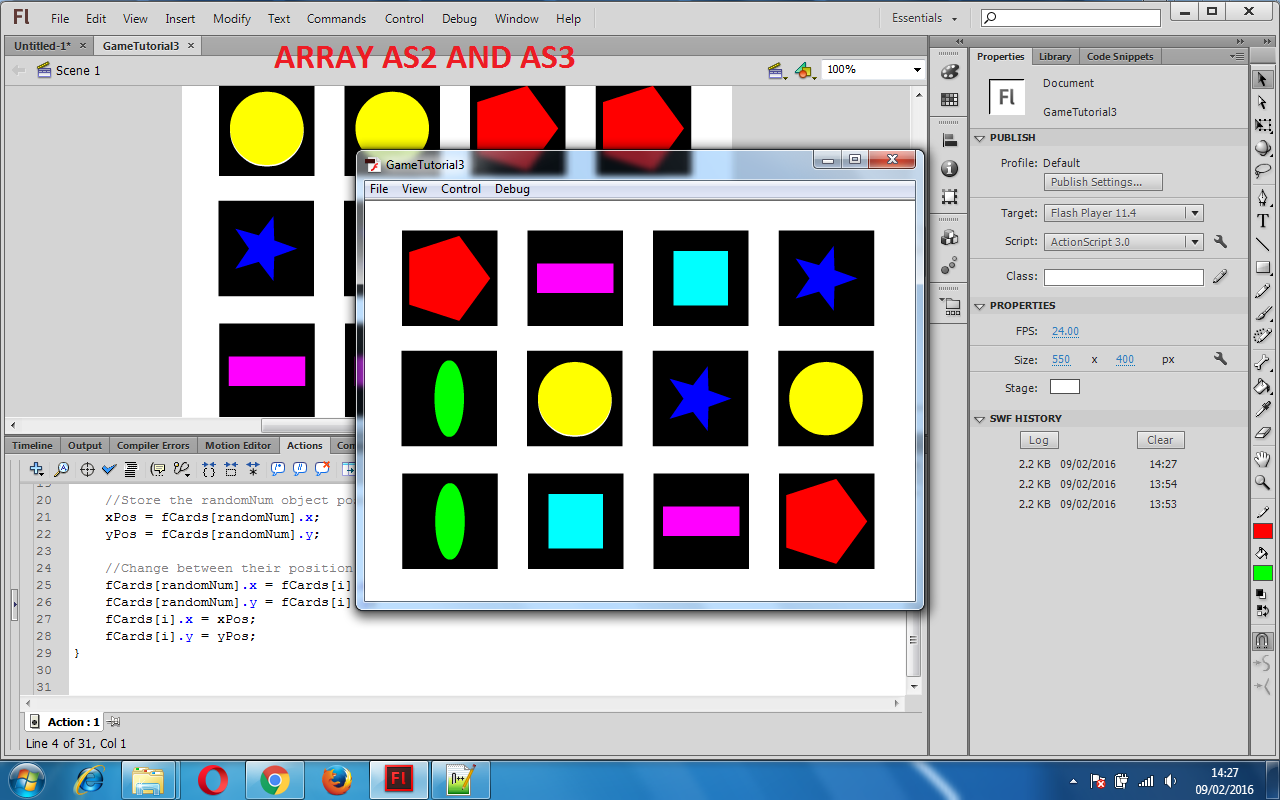This screenshot has width=1280, height=800.
Task: Open Opera from the taskbar
Action: (x=212, y=780)
